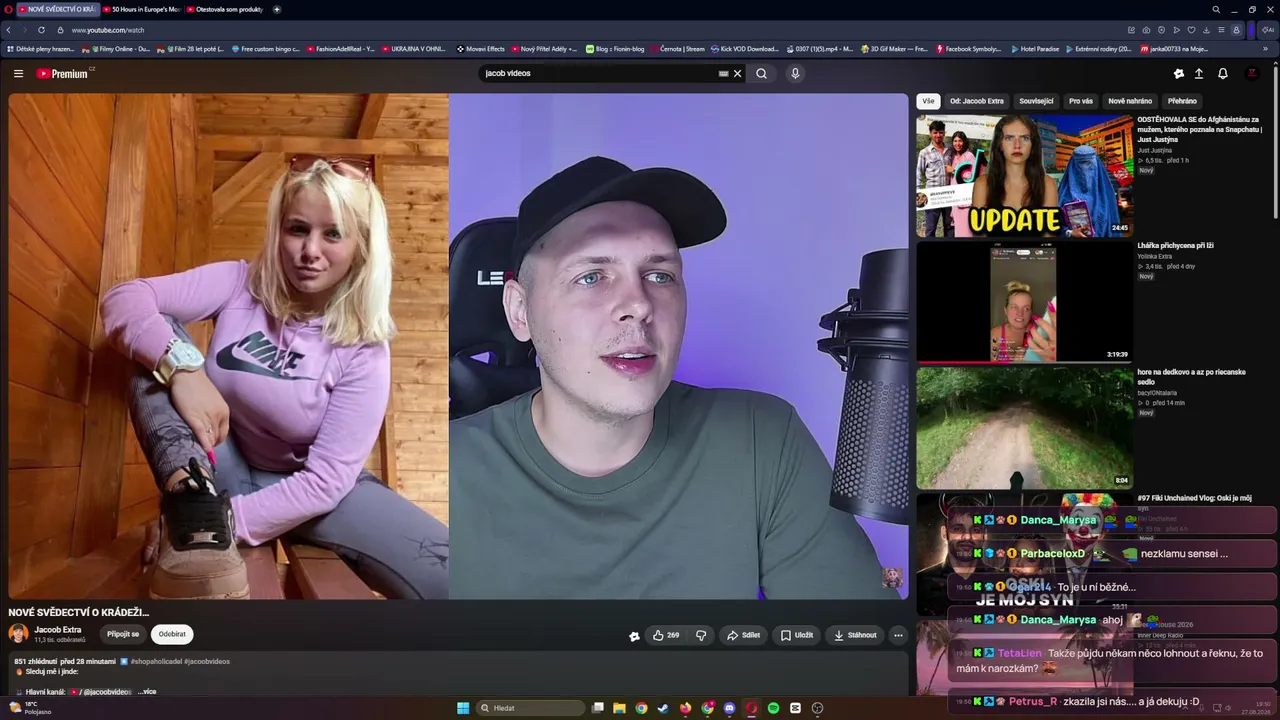Screen dimensions: 1280x720
Task: Select the 'Související' filter chip
Action: [x=1036, y=101]
